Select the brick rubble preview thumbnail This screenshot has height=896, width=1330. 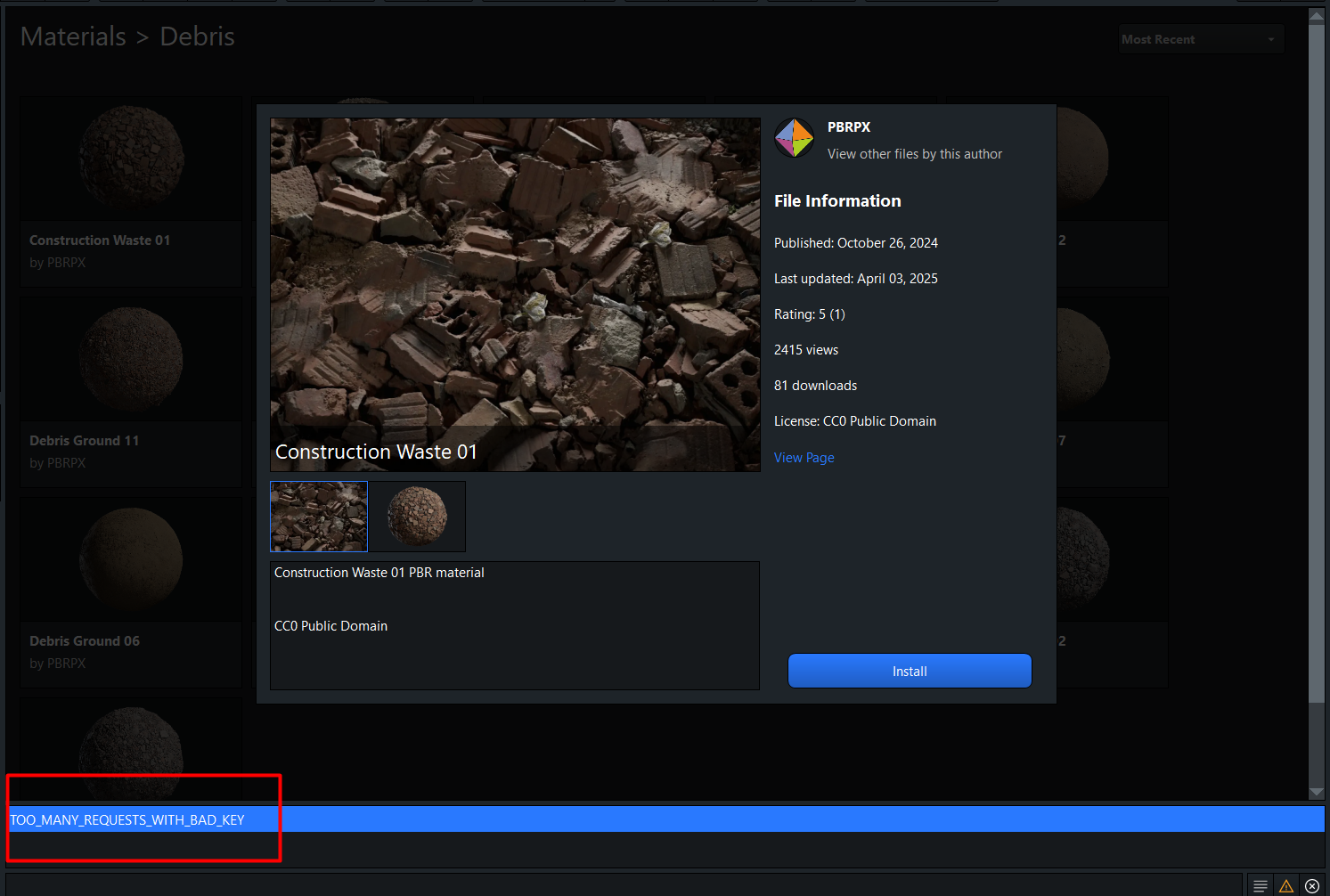[x=319, y=517]
